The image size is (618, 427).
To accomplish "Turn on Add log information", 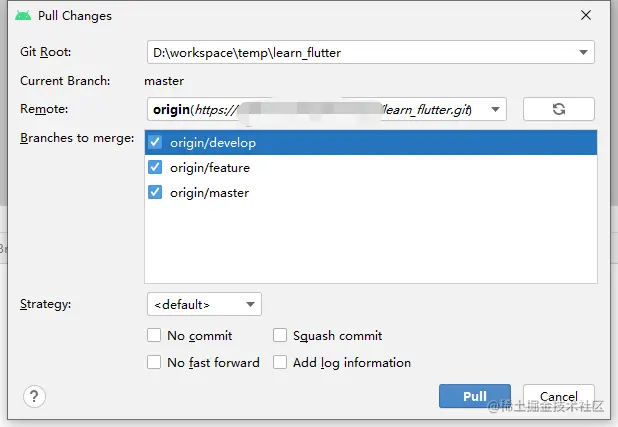I will (x=281, y=362).
